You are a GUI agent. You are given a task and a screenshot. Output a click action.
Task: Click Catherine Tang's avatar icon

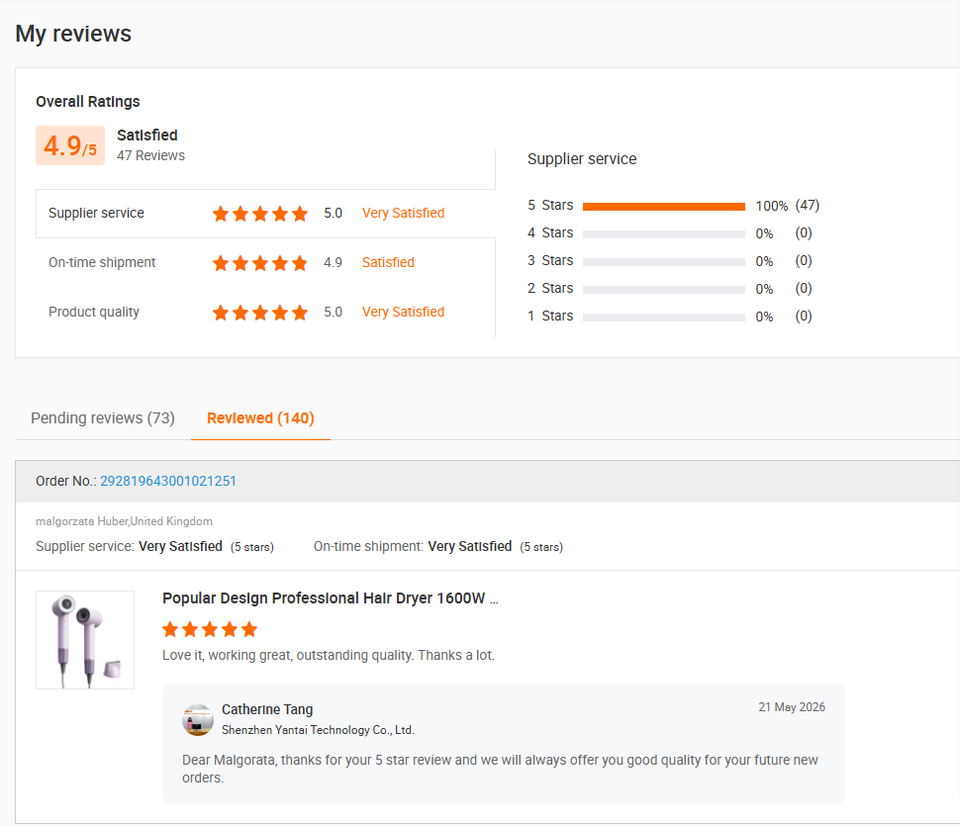[198, 719]
